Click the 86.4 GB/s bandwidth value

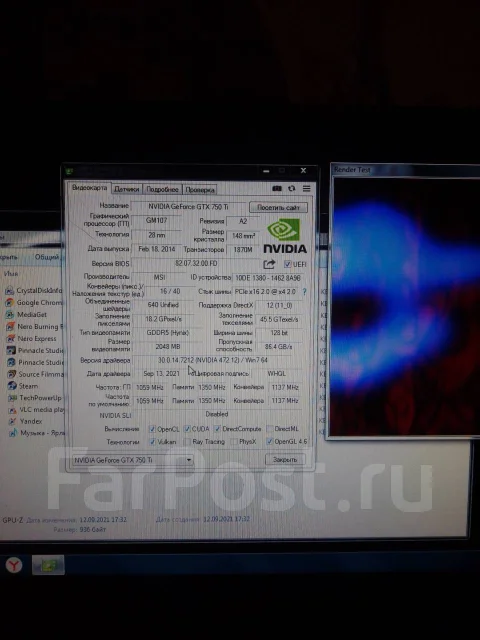(x=278, y=347)
